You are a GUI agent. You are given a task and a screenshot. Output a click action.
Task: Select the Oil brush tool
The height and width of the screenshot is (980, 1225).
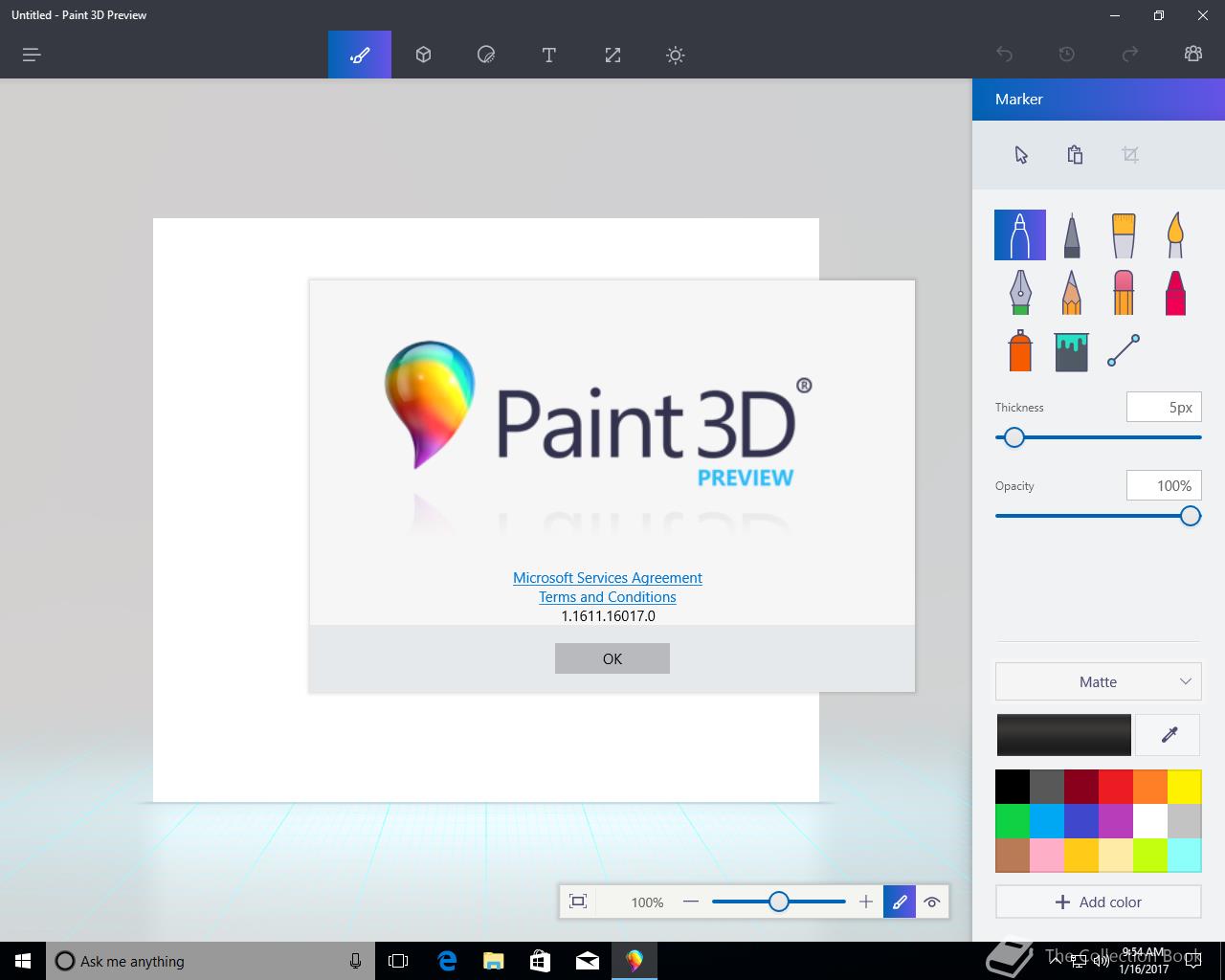[x=1124, y=234]
